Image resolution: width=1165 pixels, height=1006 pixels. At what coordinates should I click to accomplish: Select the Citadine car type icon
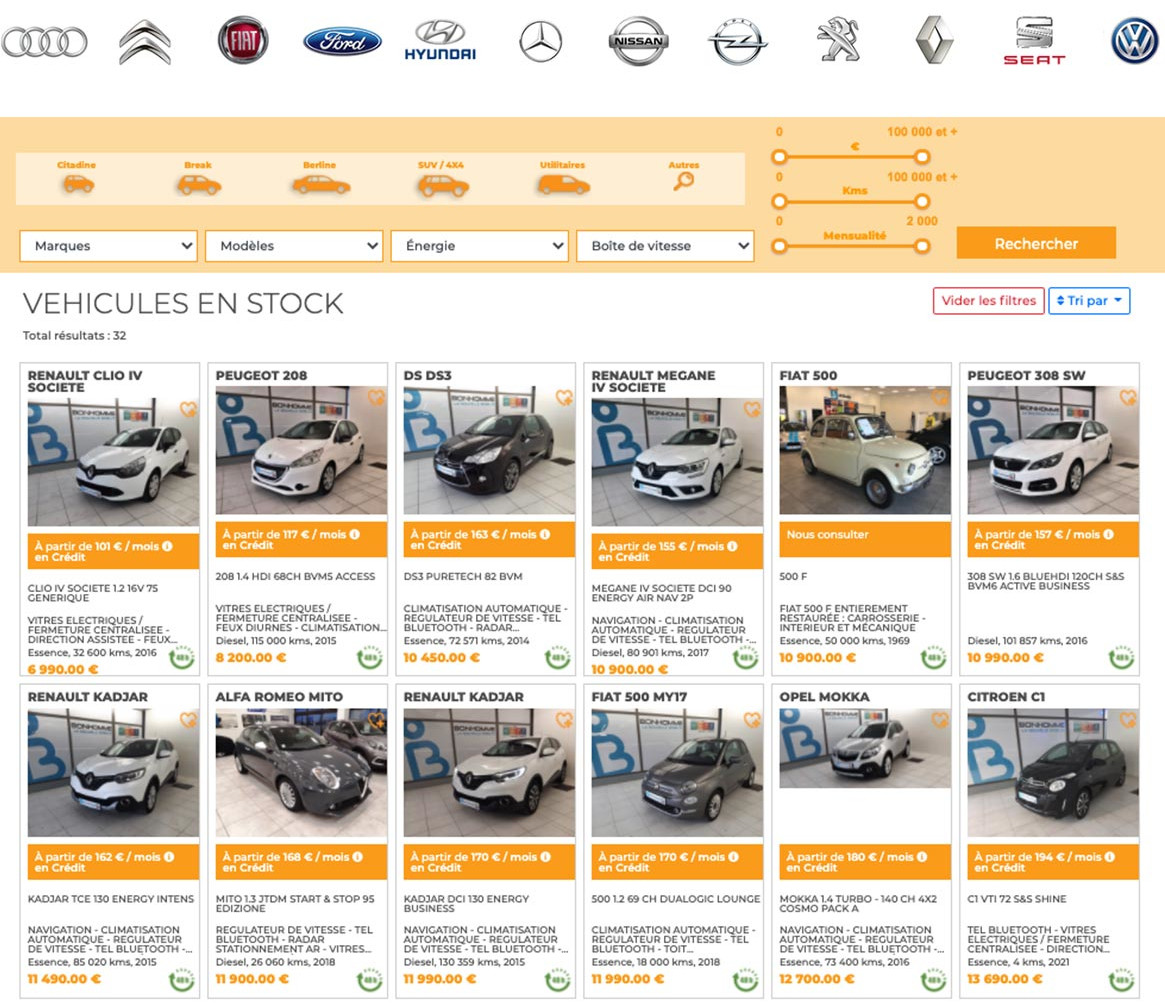78,184
